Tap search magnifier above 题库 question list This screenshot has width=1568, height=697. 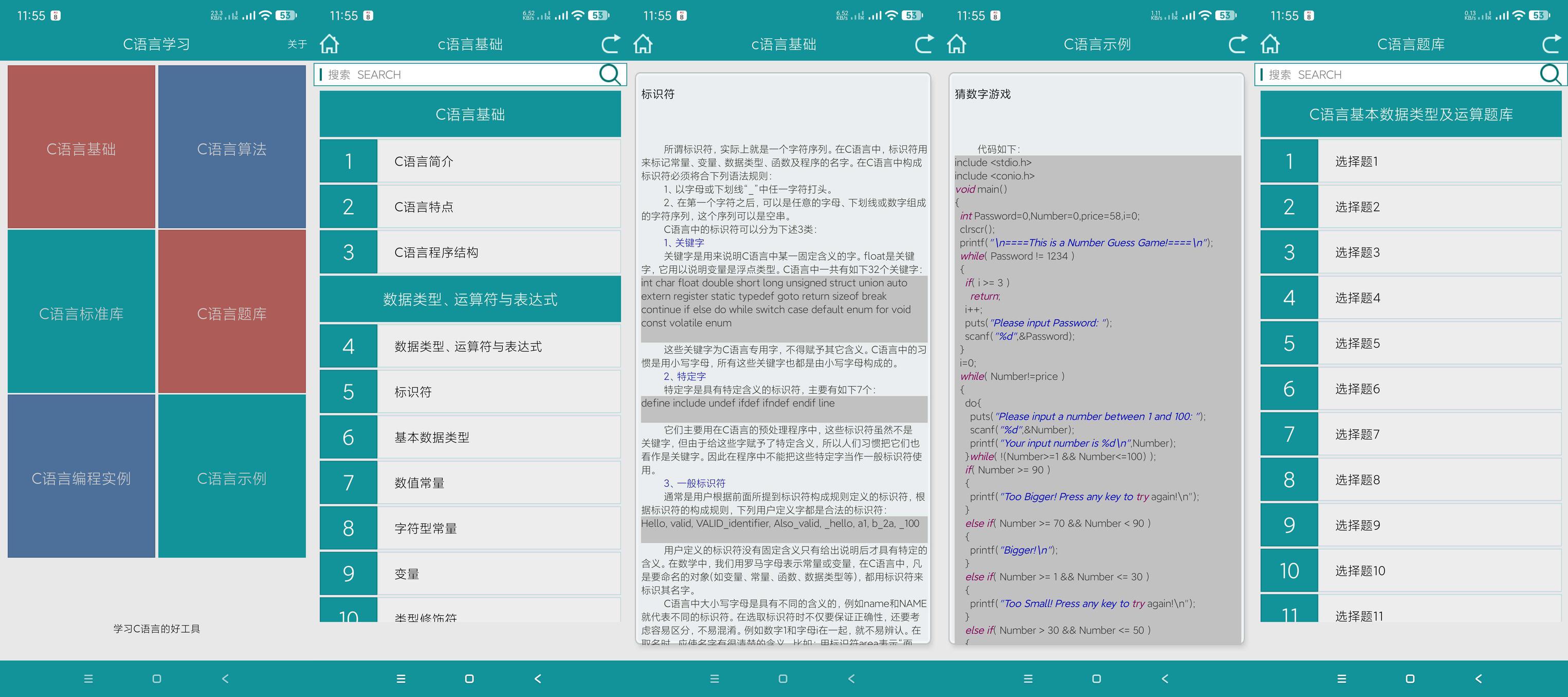[1549, 74]
